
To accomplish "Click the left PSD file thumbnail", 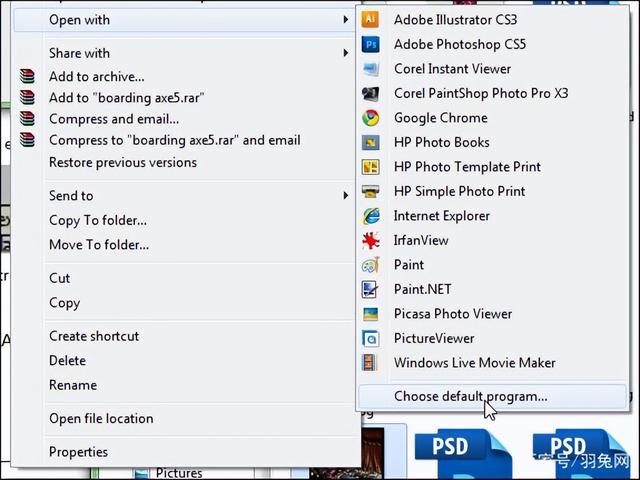I will coord(463,452).
